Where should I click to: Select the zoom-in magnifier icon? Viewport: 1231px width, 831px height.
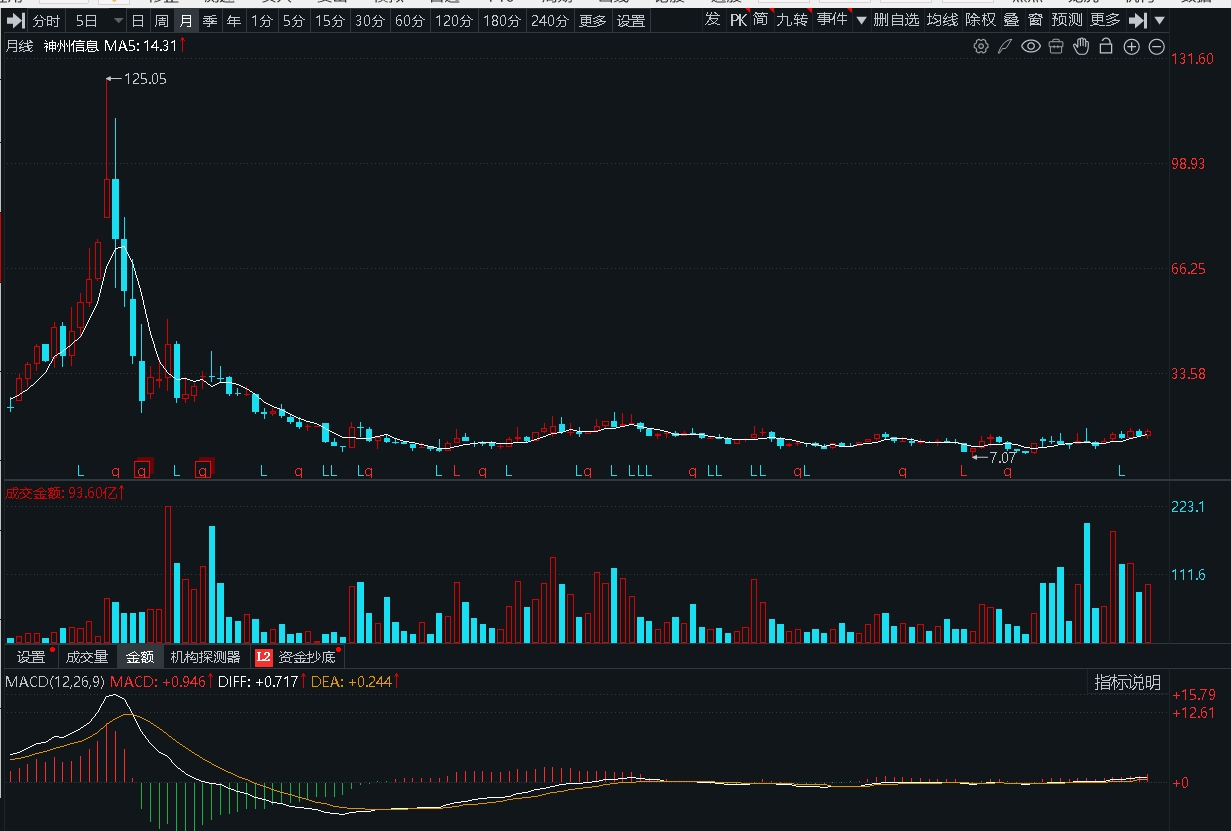click(1131, 46)
